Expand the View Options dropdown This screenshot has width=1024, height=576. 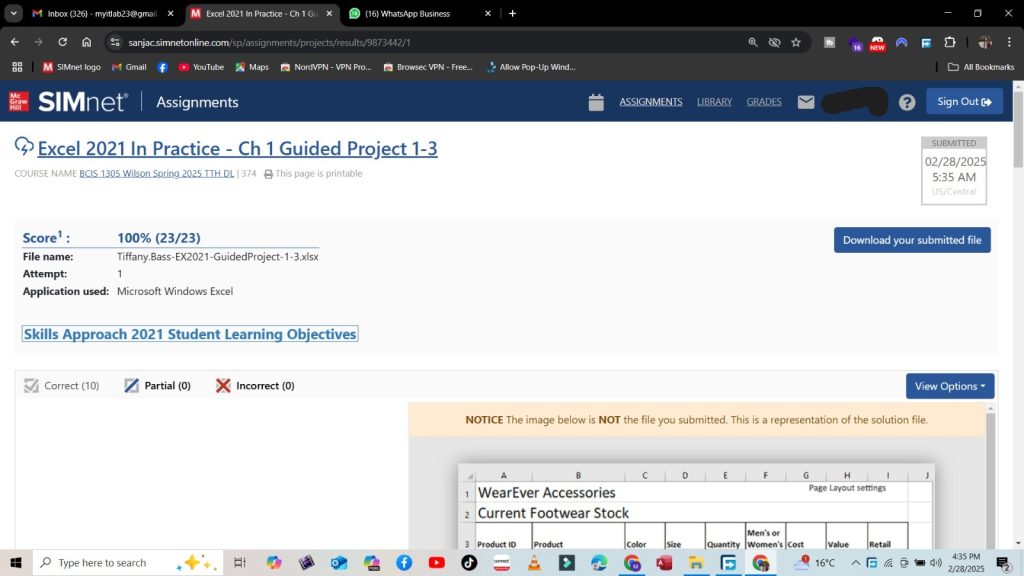950,386
